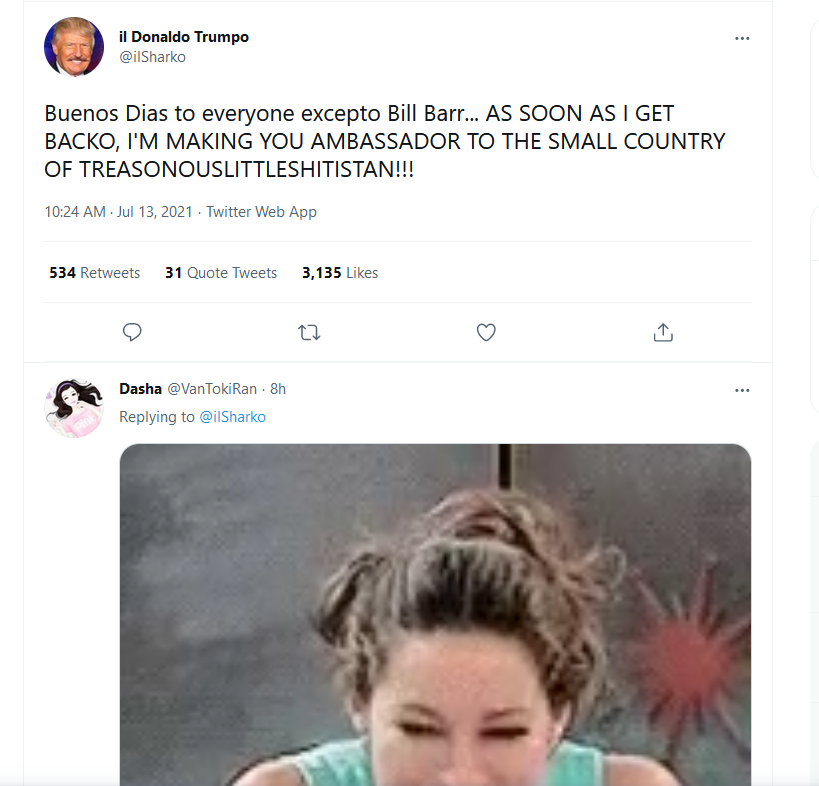The height and width of the screenshot is (786, 819).
Task: Like the tweet with the heart icon
Action: pyautogui.click(x=486, y=332)
